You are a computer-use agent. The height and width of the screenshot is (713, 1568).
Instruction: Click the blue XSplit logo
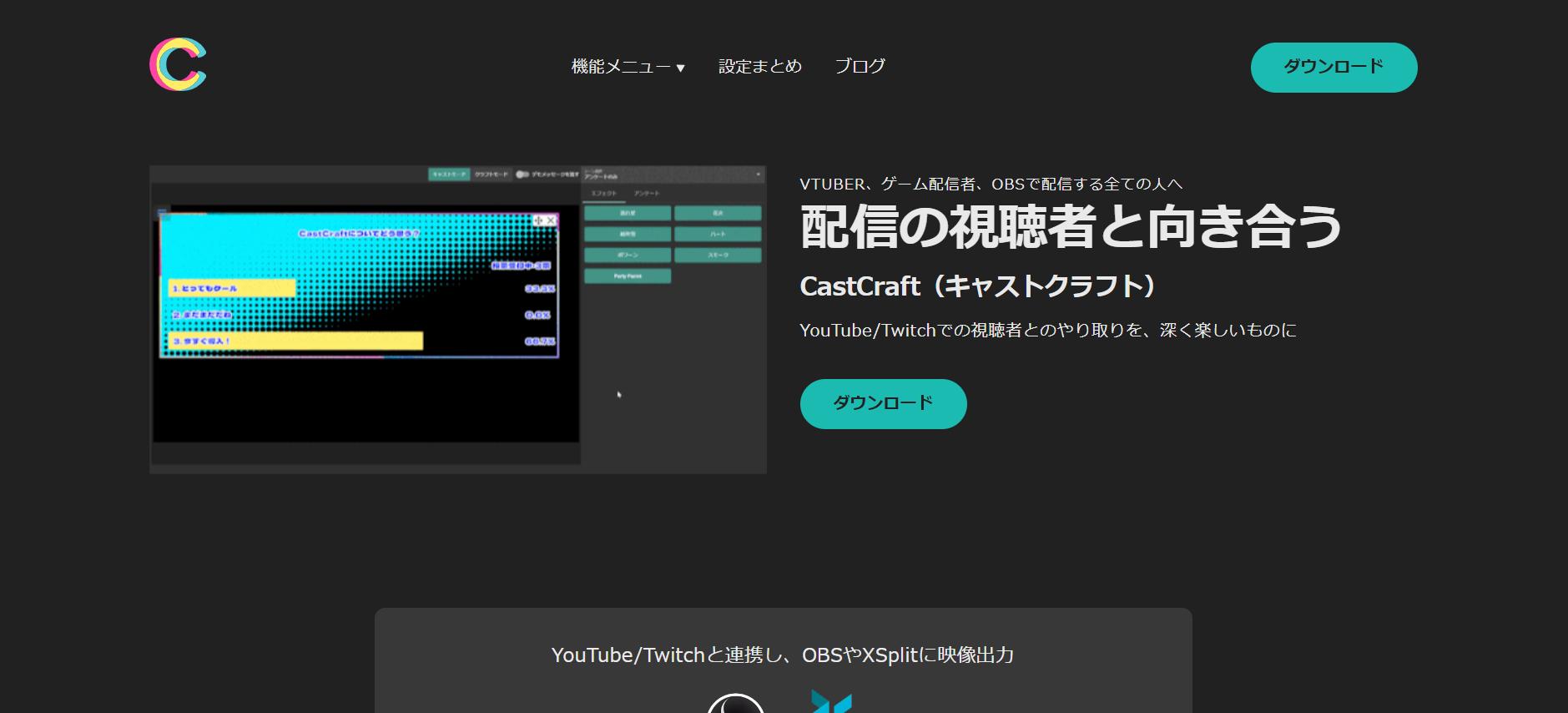point(831,701)
